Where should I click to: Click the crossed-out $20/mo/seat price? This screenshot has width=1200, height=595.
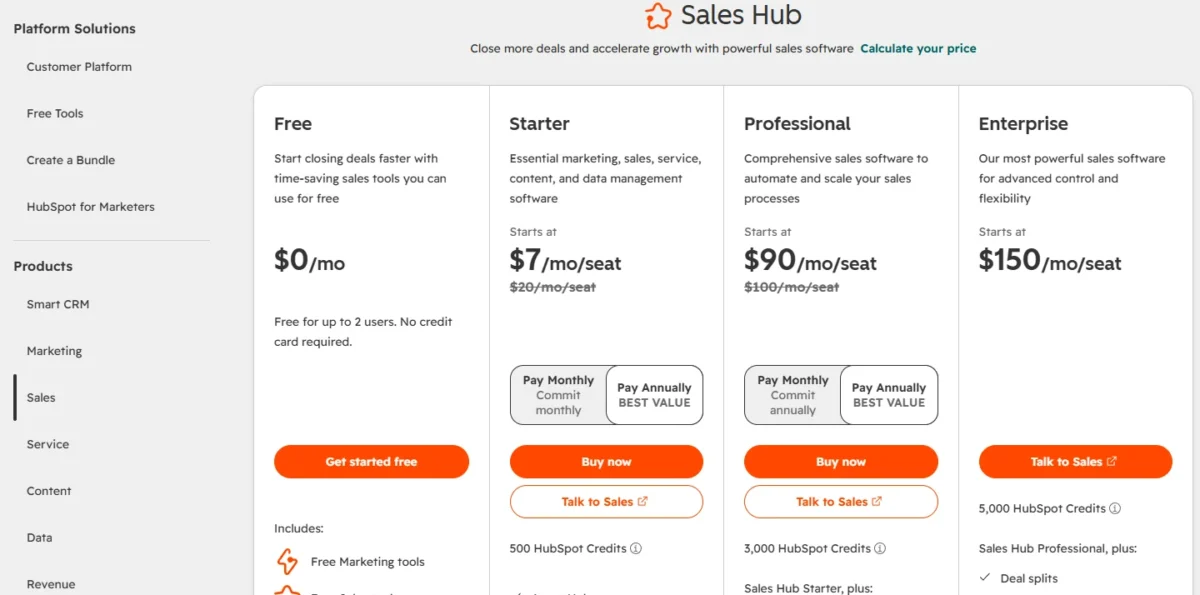[553, 287]
